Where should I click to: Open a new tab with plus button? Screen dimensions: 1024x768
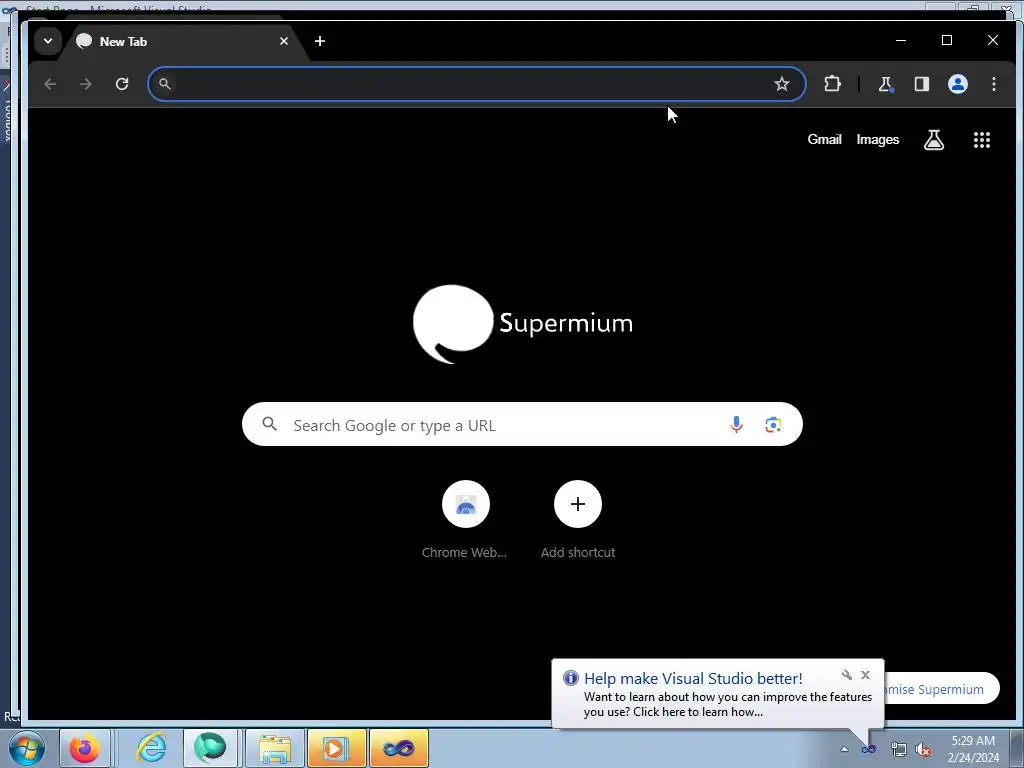(x=320, y=41)
